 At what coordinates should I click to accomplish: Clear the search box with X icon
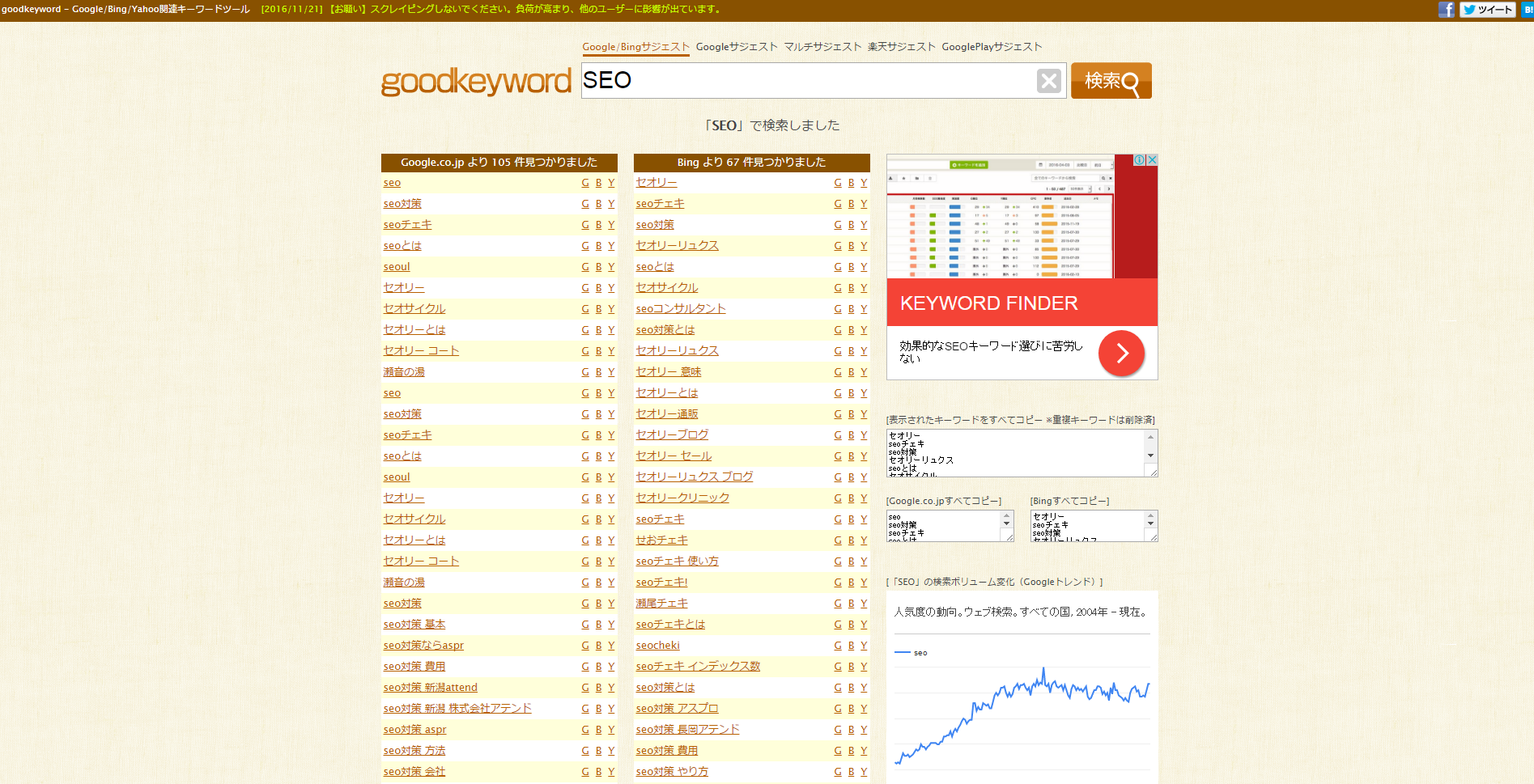point(1048,81)
